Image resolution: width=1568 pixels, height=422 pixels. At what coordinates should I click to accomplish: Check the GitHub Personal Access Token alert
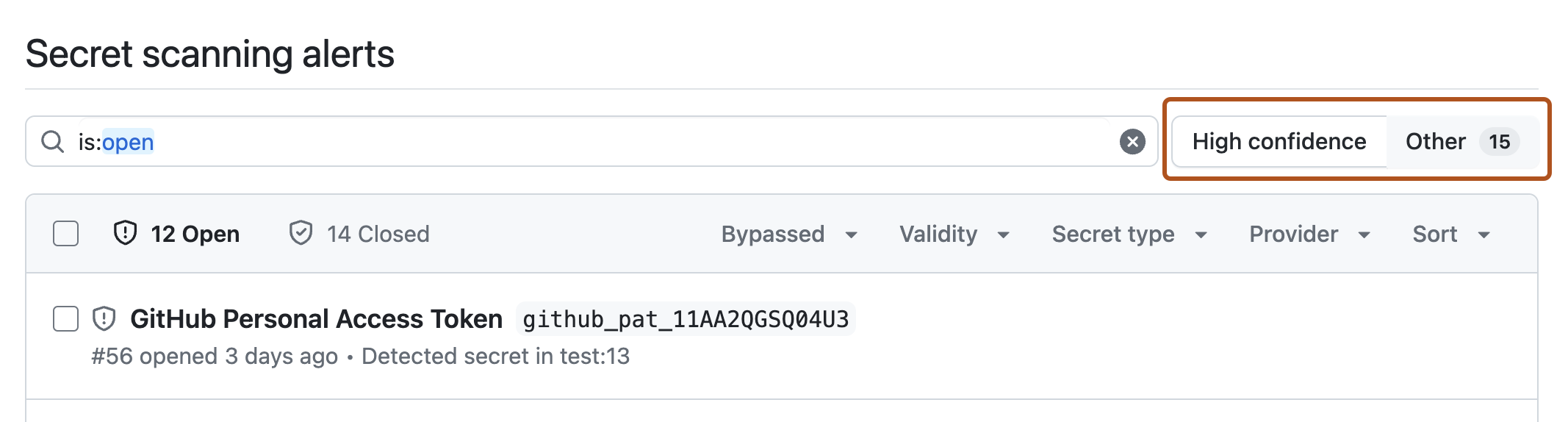(66, 319)
